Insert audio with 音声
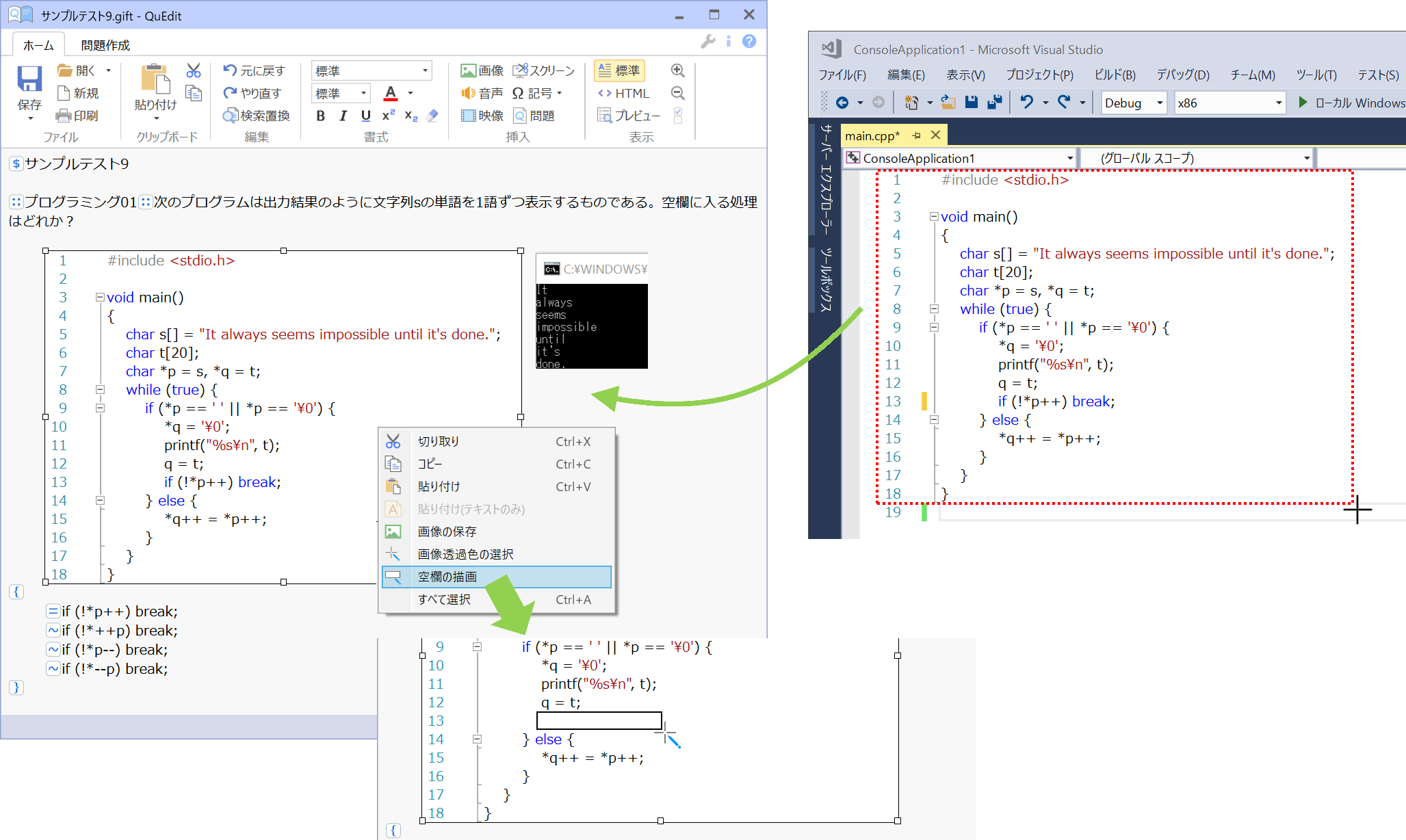The width and height of the screenshot is (1406, 840). pos(482,93)
